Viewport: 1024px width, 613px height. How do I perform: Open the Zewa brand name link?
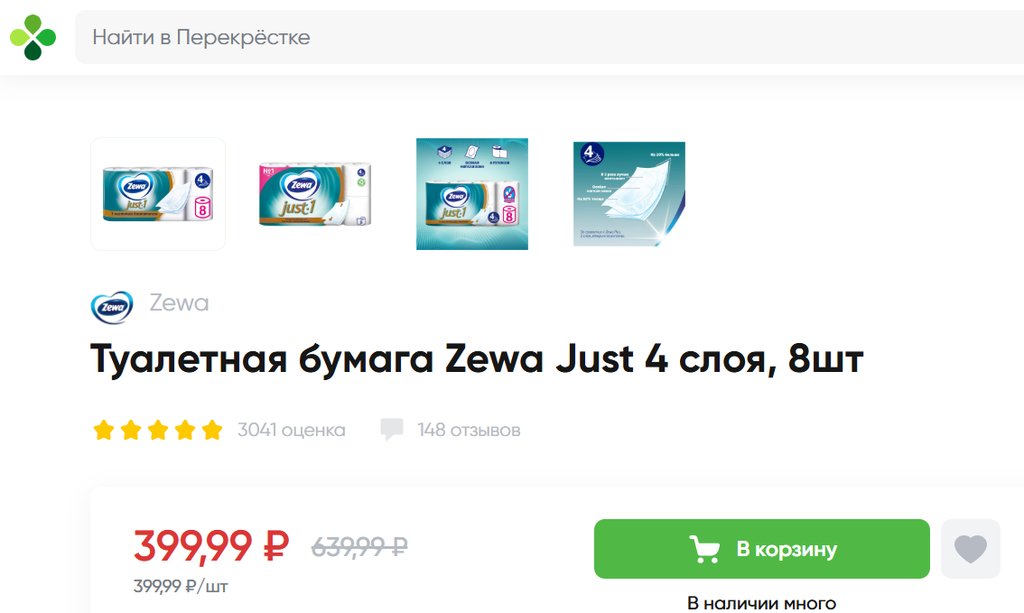[179, 303]
